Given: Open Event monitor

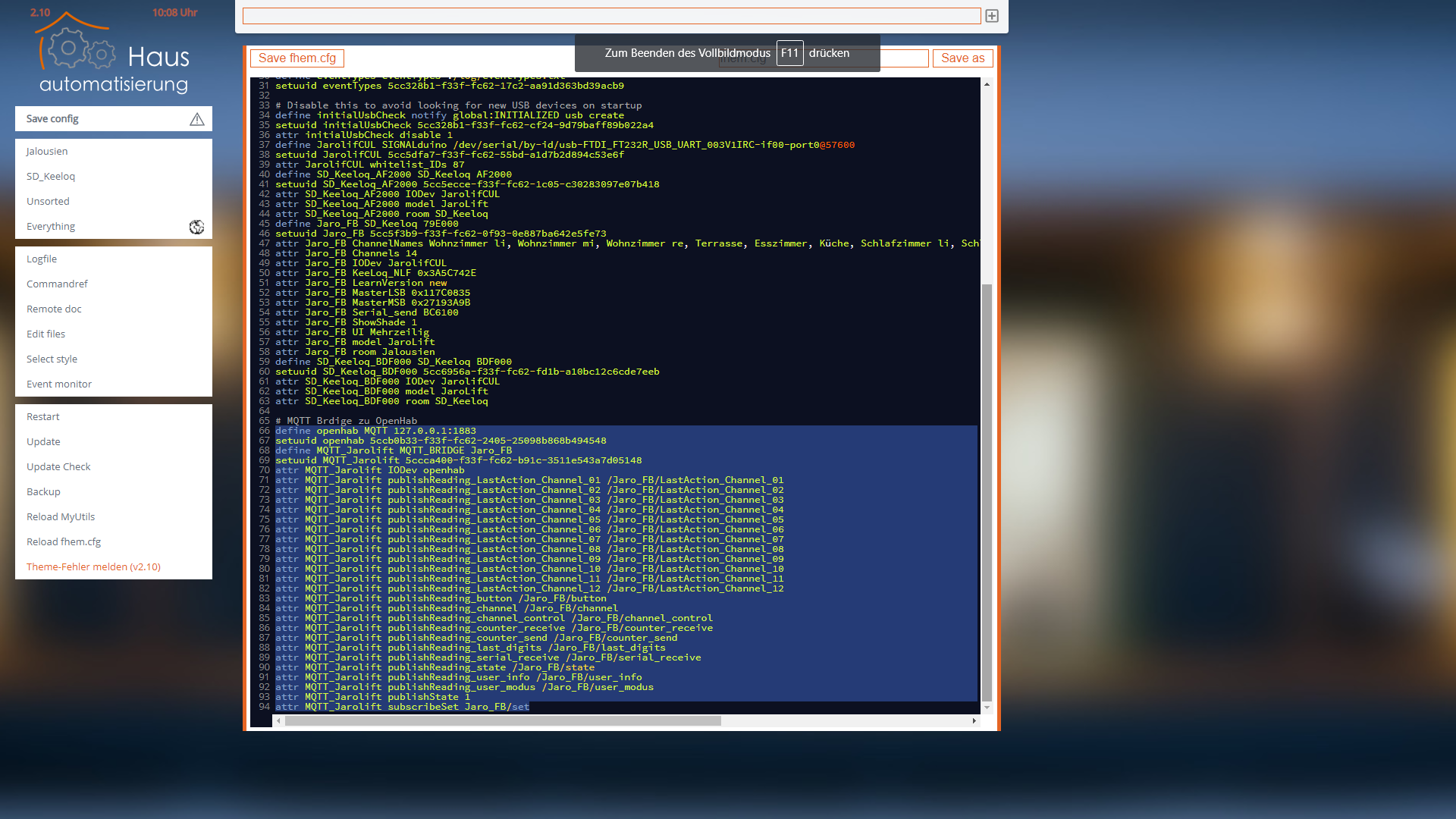Looking at the screenshot, I should [59, 384].
